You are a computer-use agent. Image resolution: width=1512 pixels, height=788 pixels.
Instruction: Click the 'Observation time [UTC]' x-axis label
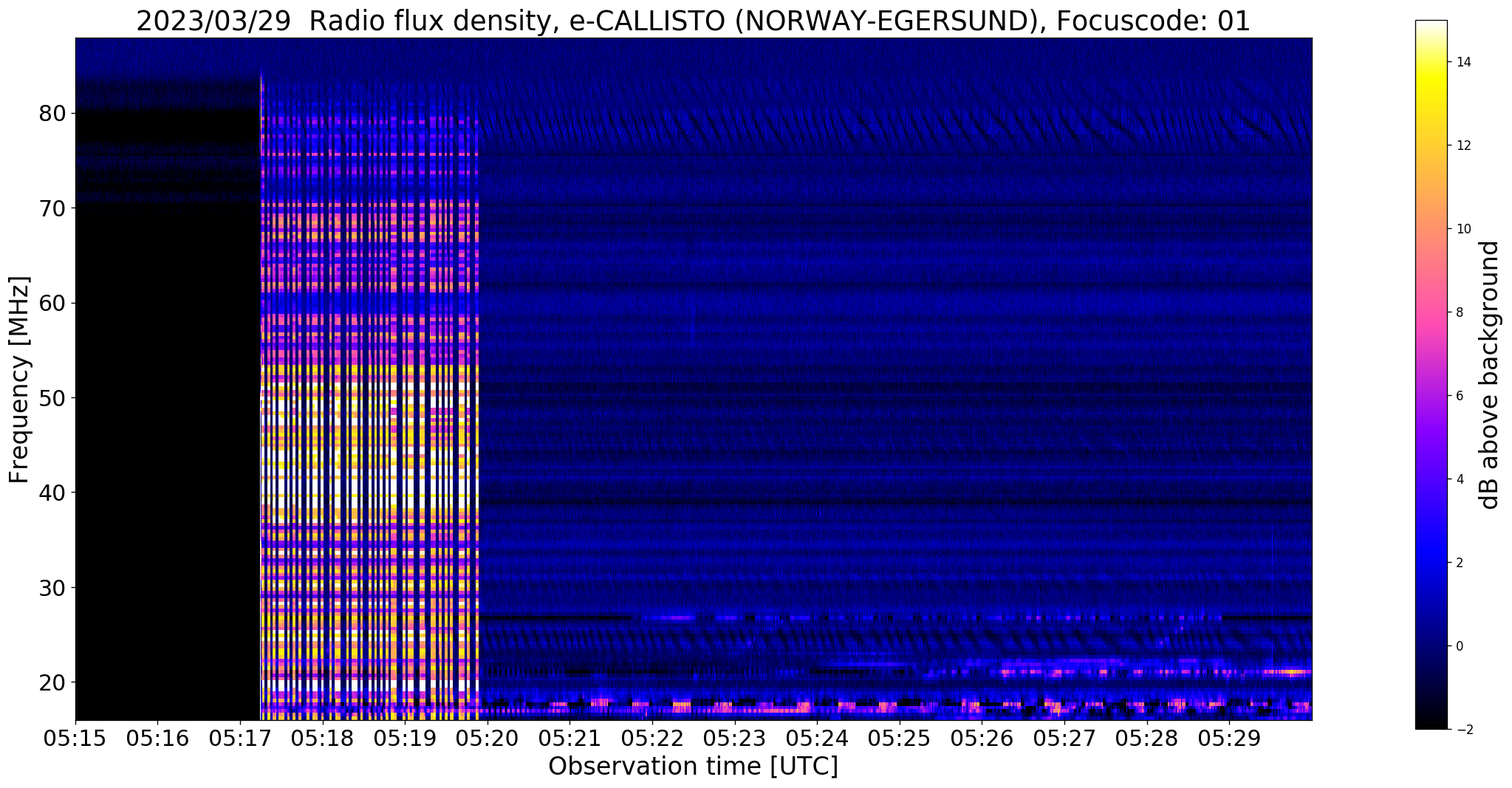coord(693,767)
